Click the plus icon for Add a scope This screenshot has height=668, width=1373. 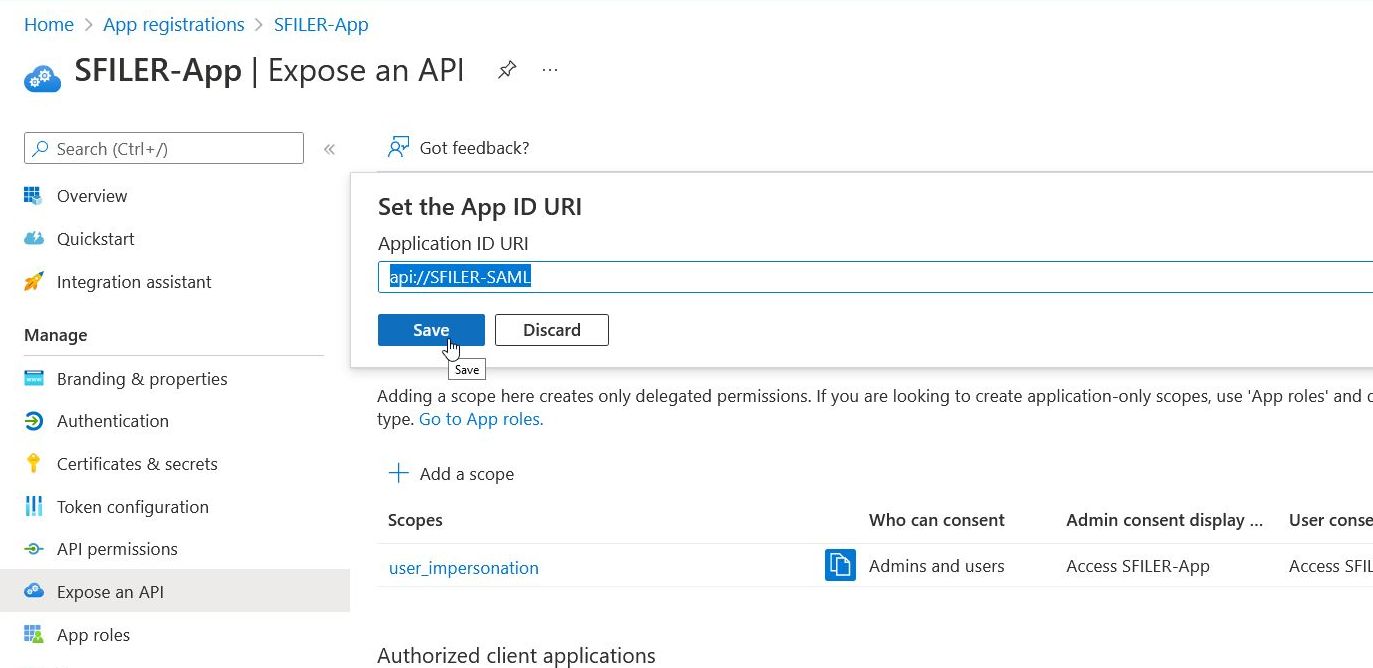398,473
